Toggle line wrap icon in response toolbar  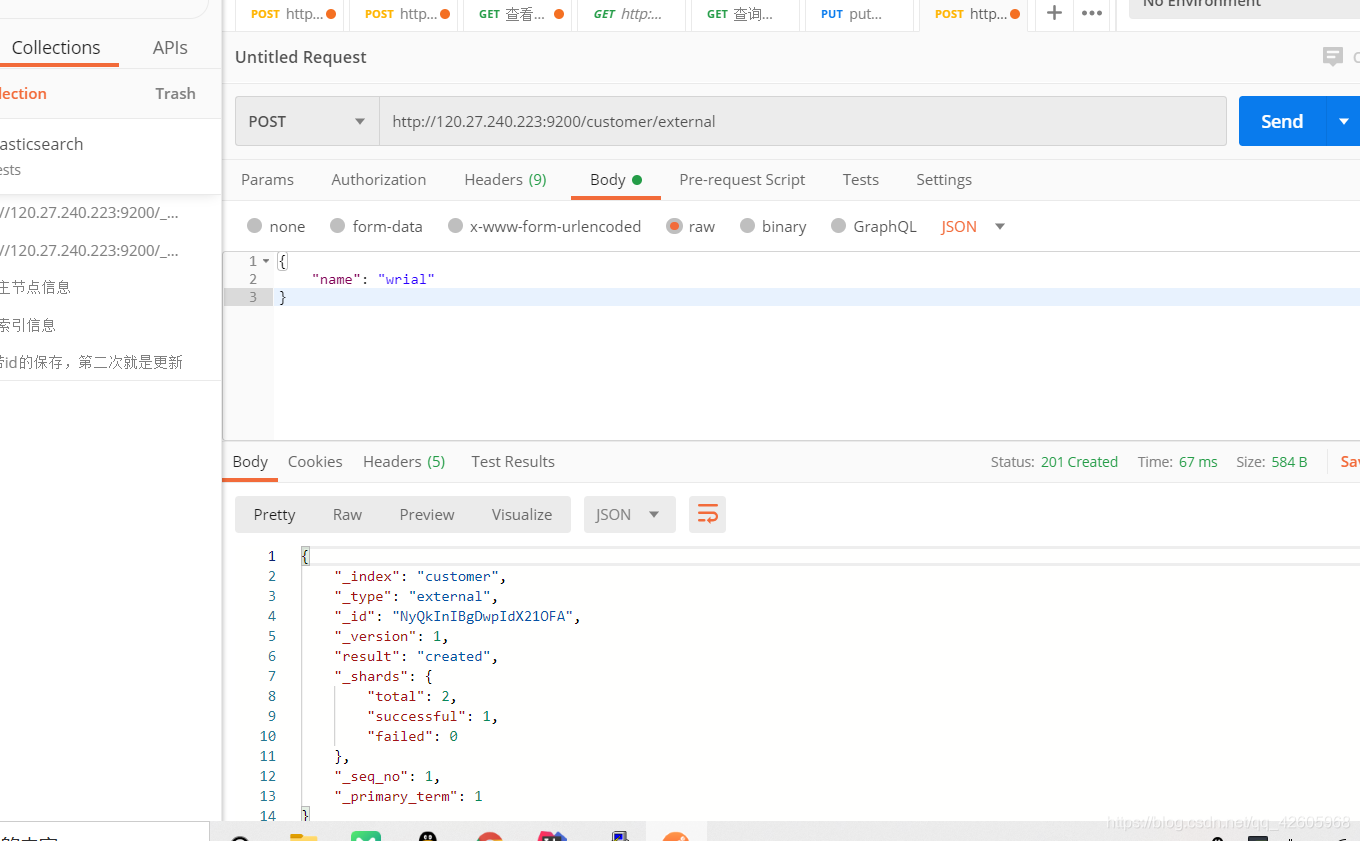click(x=707, y=514)
